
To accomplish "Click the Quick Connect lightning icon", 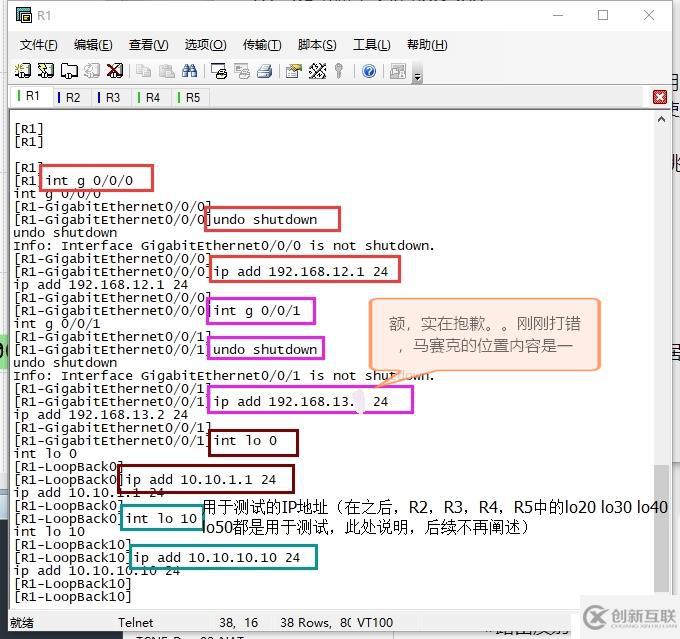I will (46, 71).
